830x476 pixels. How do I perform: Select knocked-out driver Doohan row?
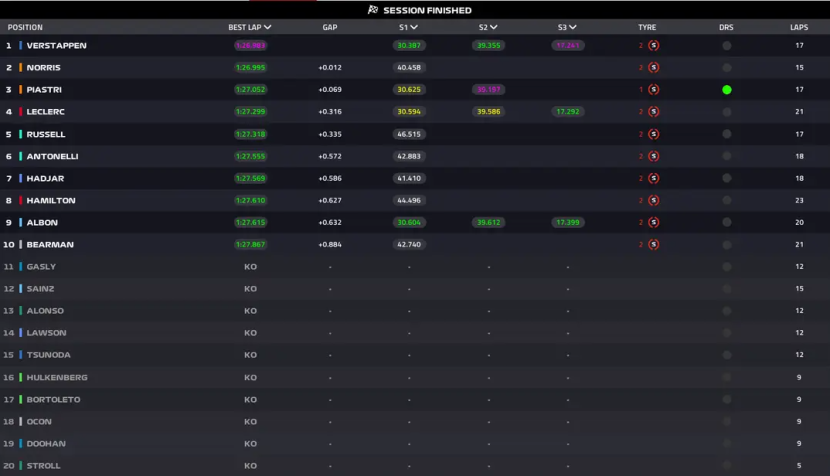(415, 444)
